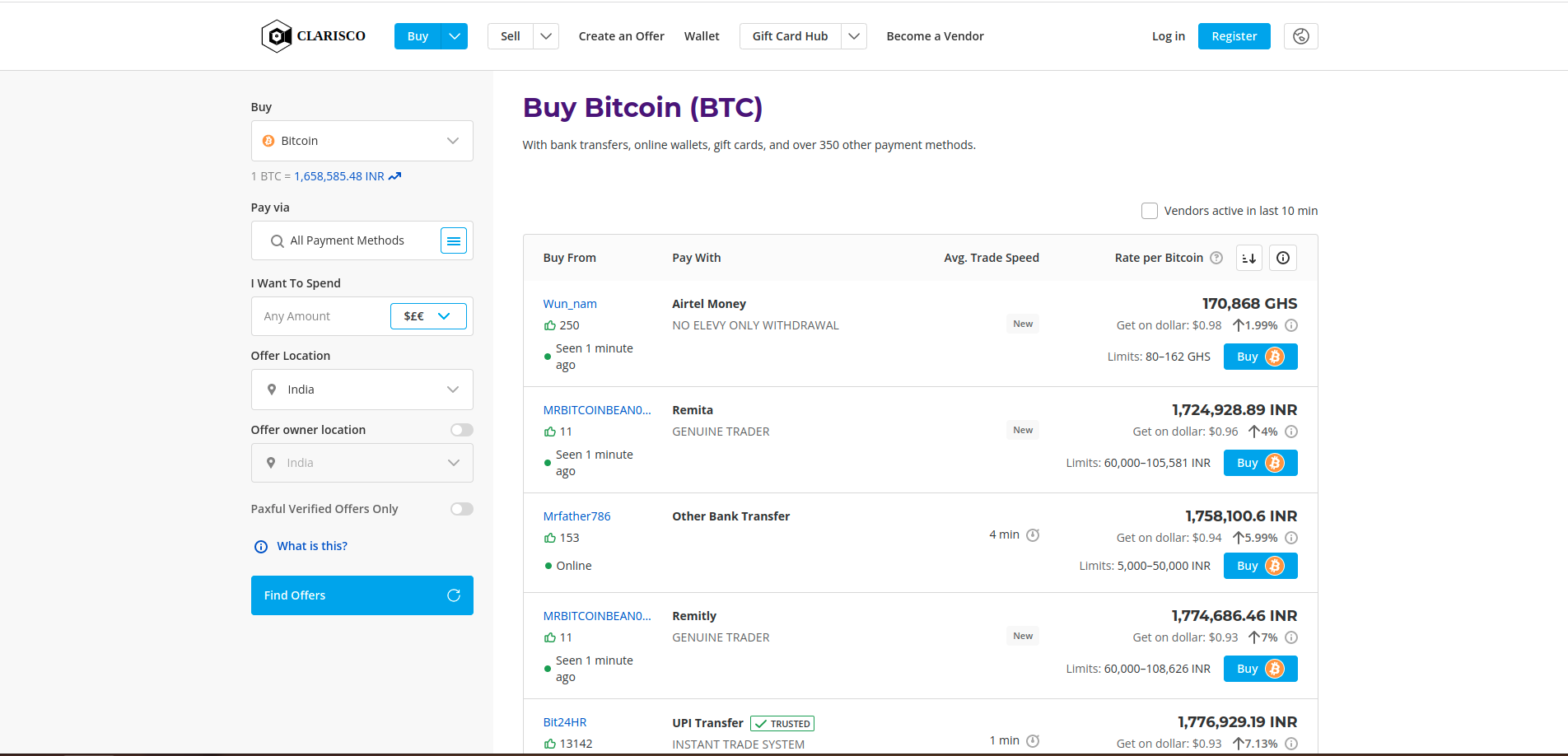This screenshot has width=1568, height=756.
Task: Click info icon next to 1.99% rate
Action: [x=1291, y=325]
